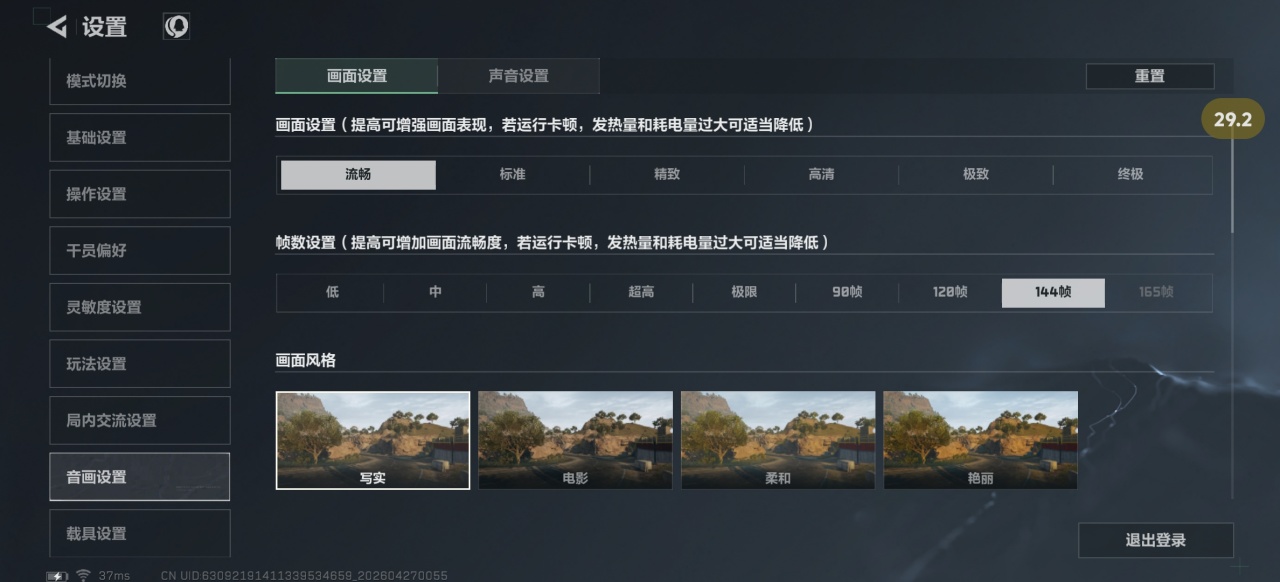Select the 电影 picture style thumbnail
Screen dimensions: 1280x582
point(575,440)
